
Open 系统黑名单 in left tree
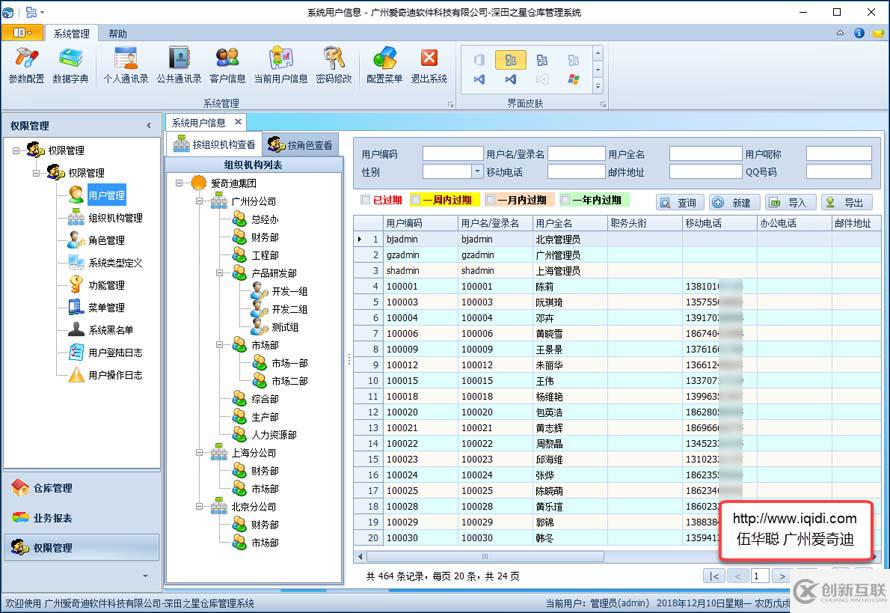111,330
